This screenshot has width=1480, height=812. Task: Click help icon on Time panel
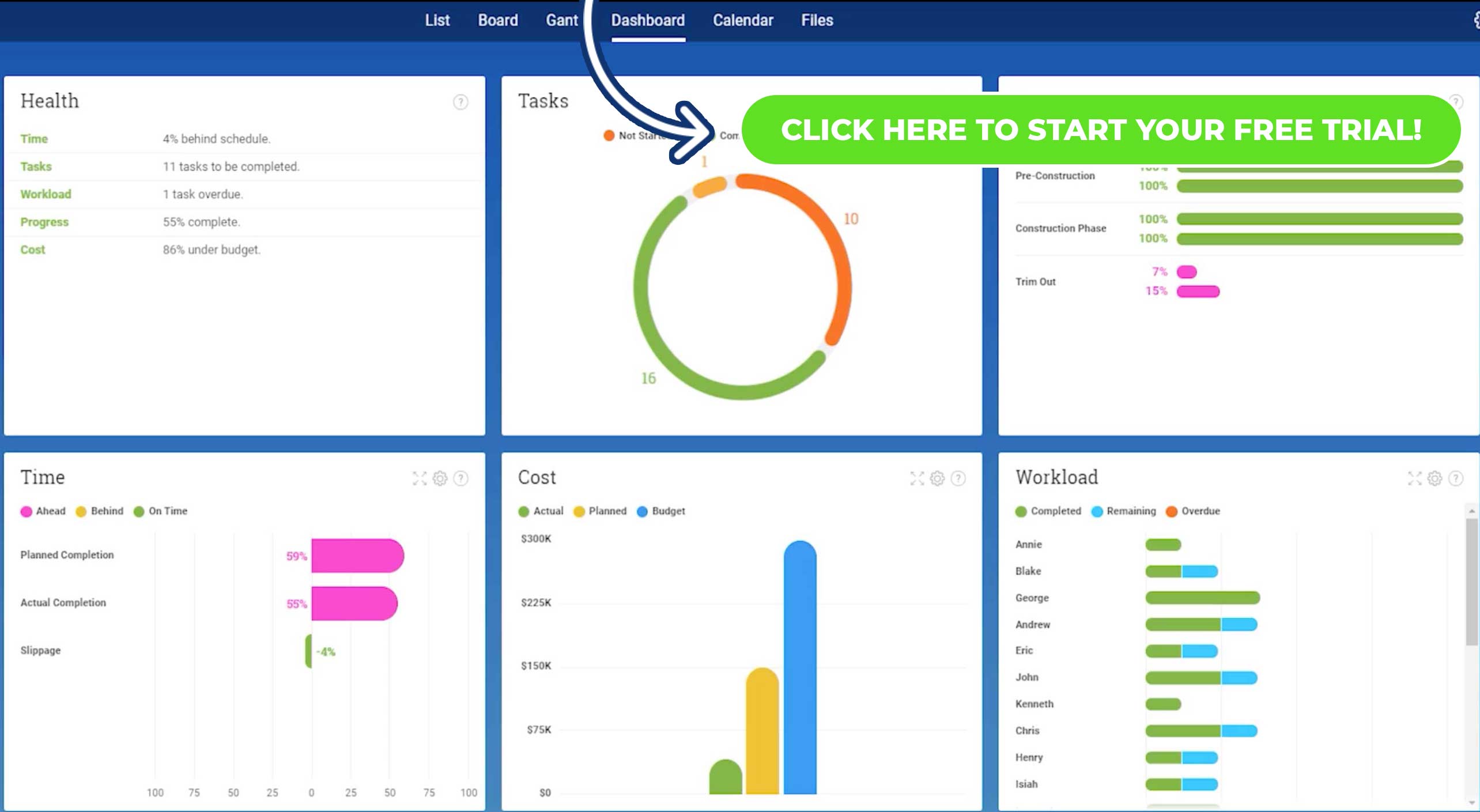point(461,478)
